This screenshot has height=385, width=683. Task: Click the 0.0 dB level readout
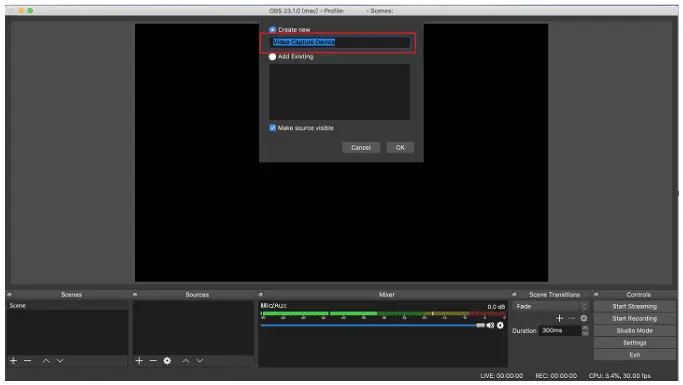496,307
